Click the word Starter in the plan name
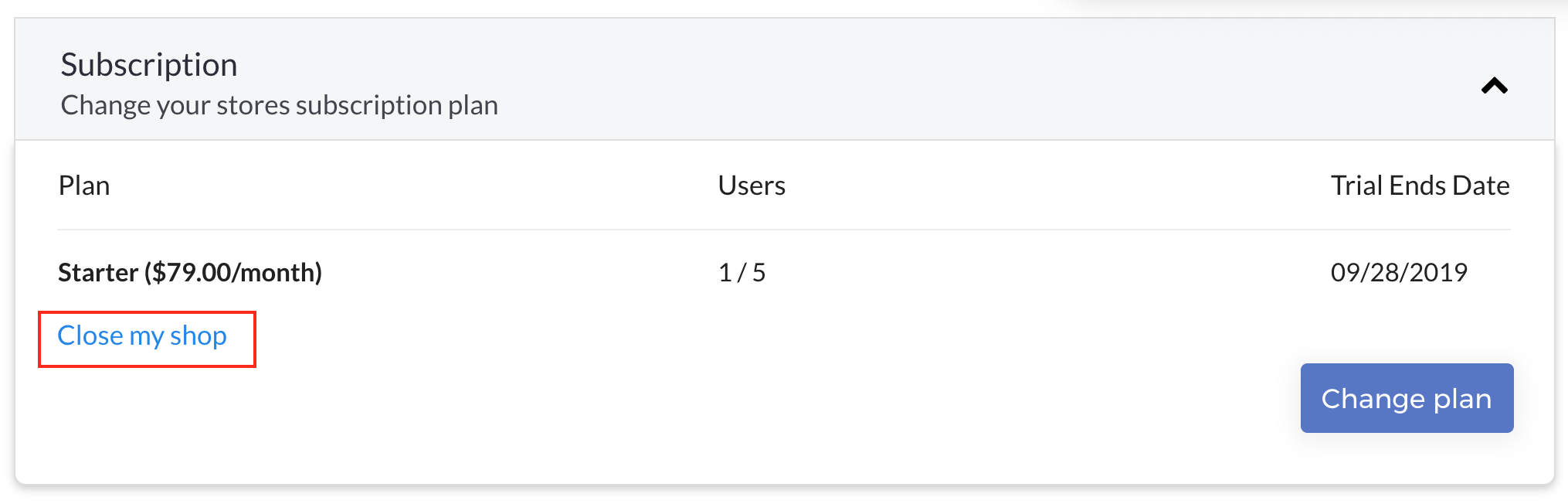The image size is (1568, 504). 98,272
